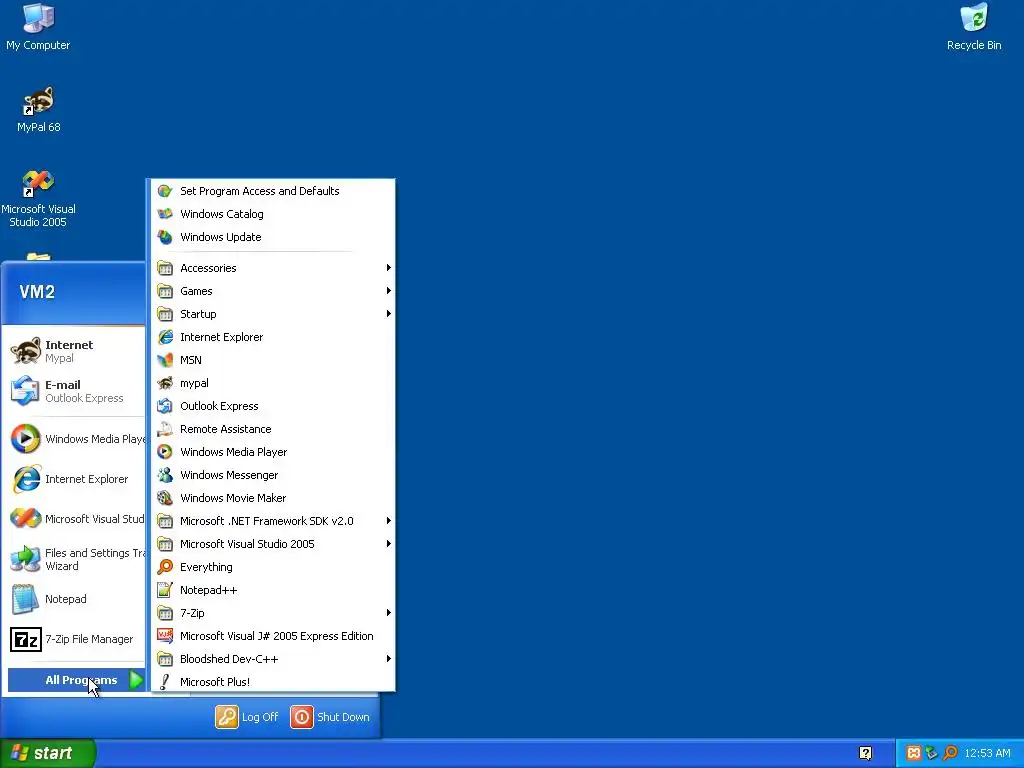
Task: Open Internet Explorer from Start left pane
Action: coord(76,479)
